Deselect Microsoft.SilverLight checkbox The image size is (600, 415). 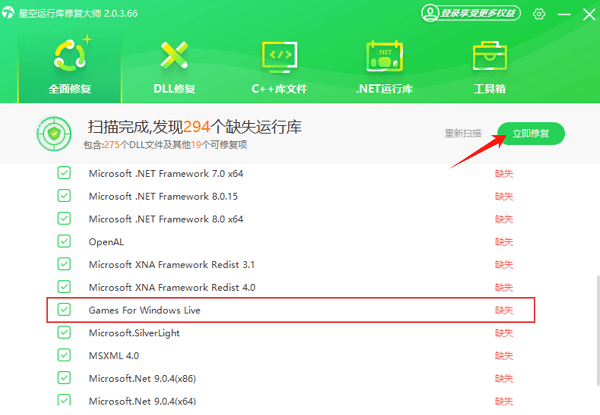pyautogui.click(x=64, y=332)
